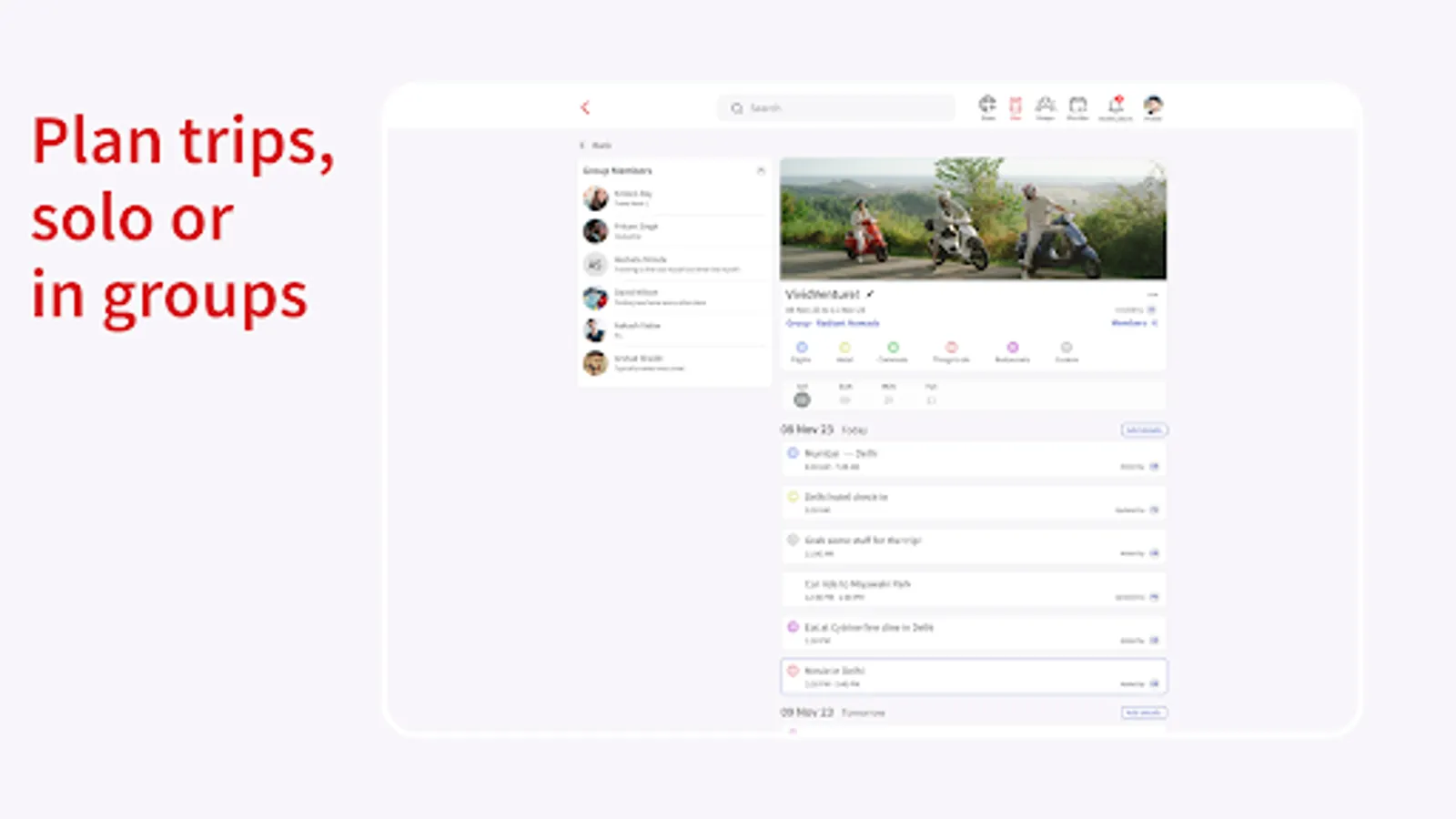
Task: Click the Add details button for 08 Nov
Action: [x=1143, y=430]
